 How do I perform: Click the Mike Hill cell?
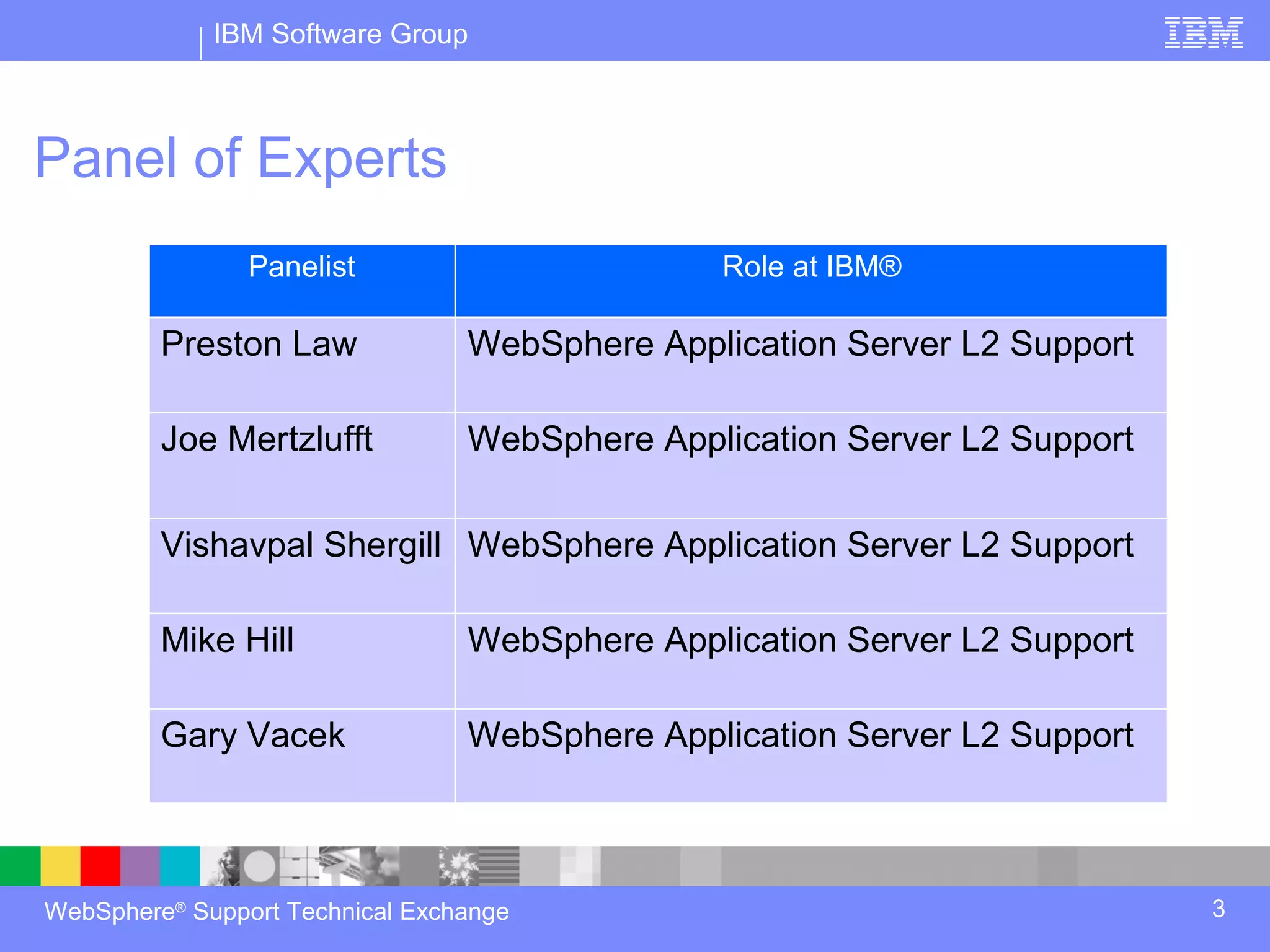point(302,661)
